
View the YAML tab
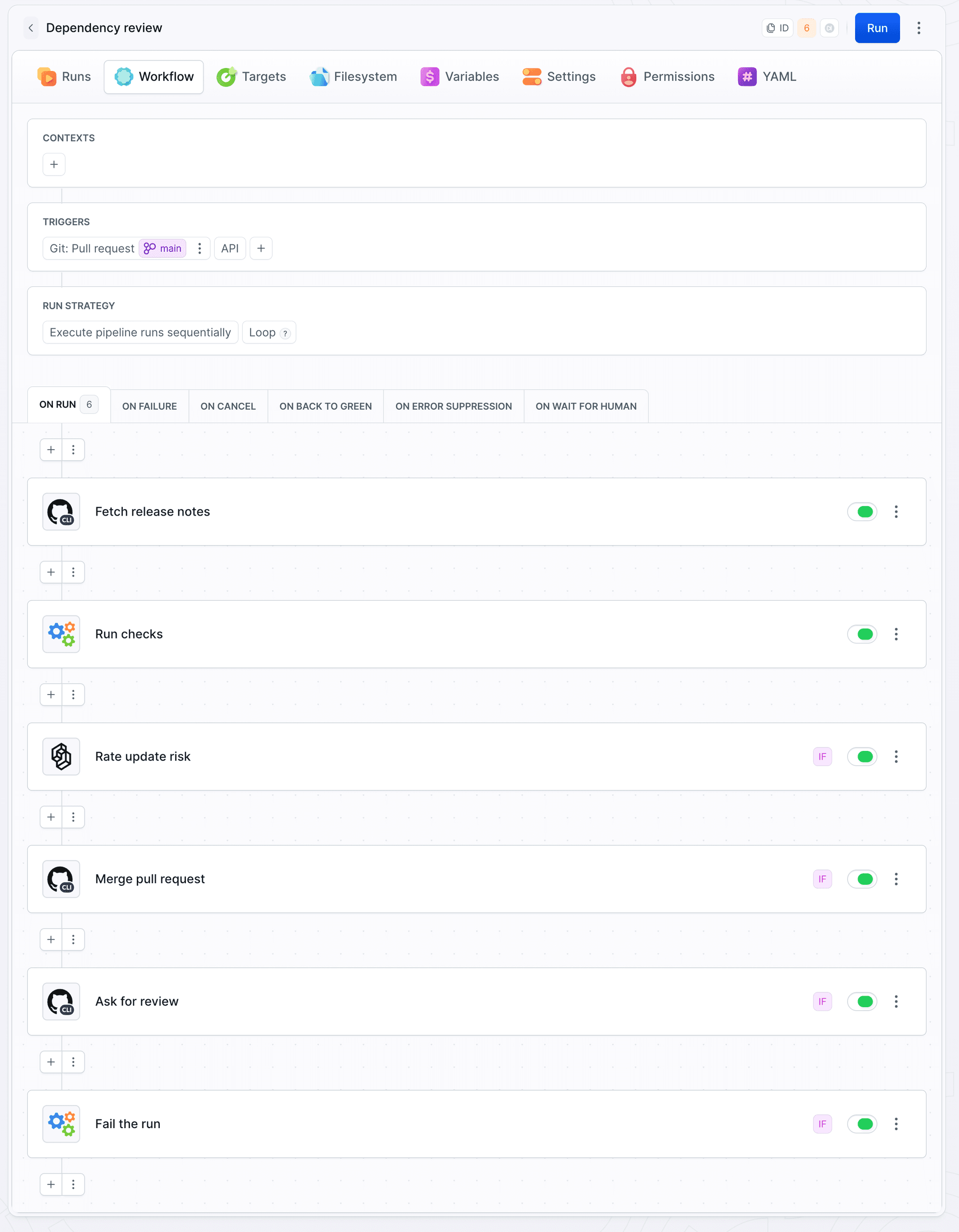point(767,77)
